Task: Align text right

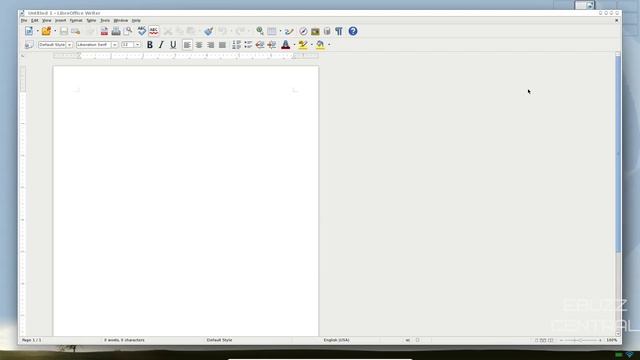Action: point(211,45)
